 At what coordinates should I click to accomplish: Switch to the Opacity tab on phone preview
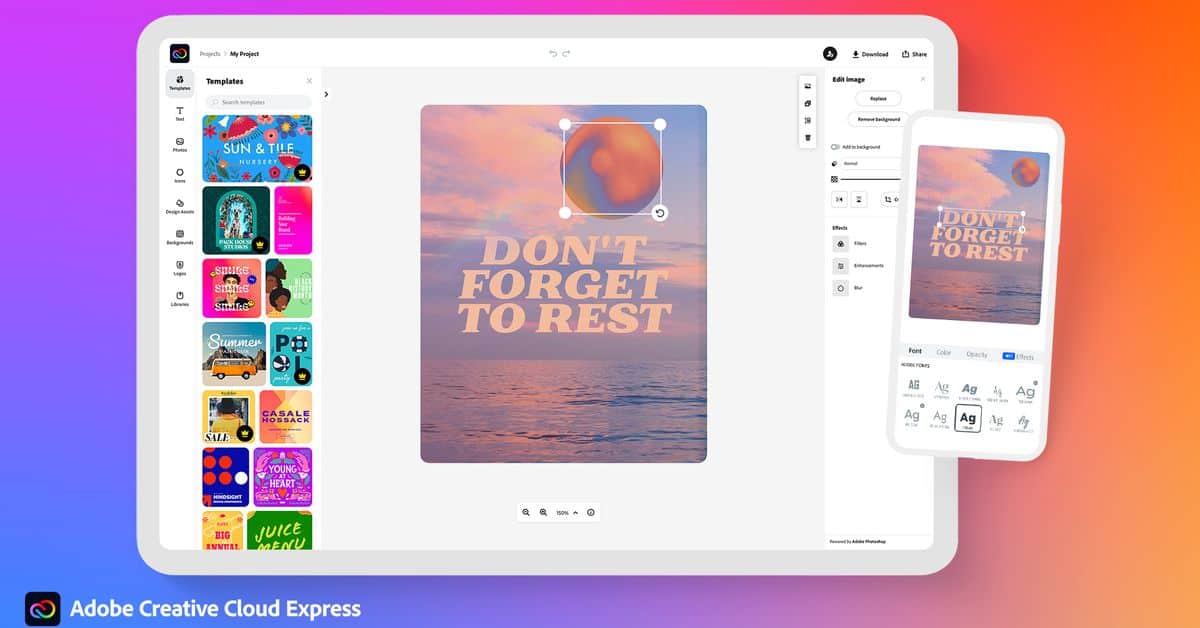point(976,352)
